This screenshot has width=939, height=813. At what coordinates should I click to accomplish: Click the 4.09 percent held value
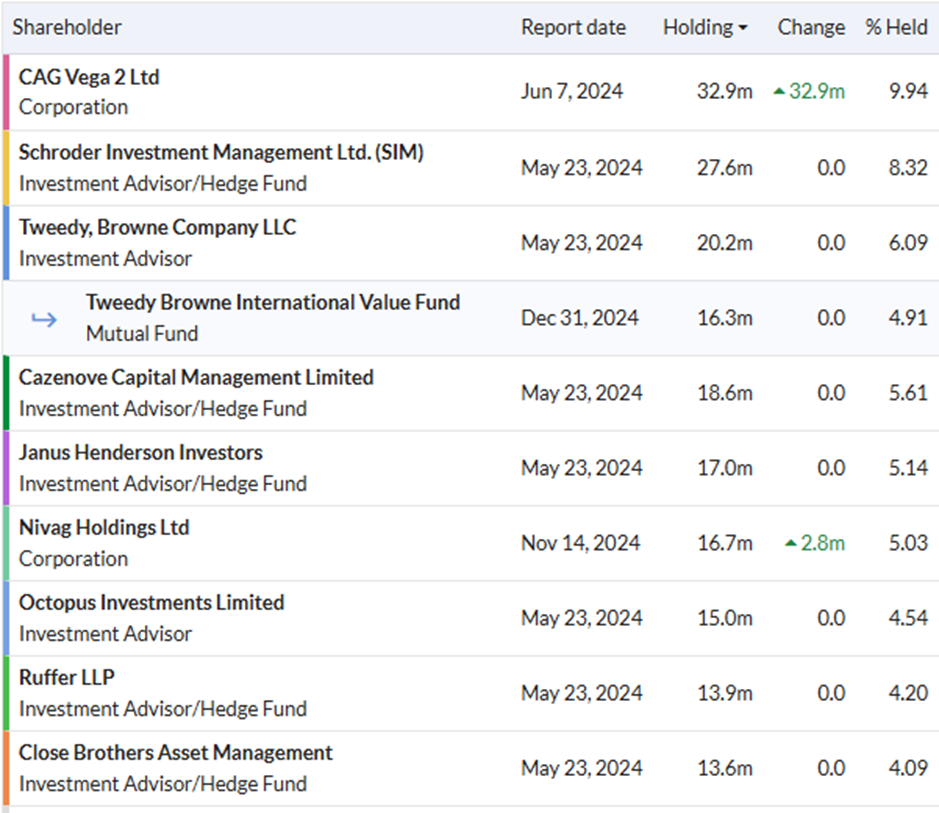908,768
